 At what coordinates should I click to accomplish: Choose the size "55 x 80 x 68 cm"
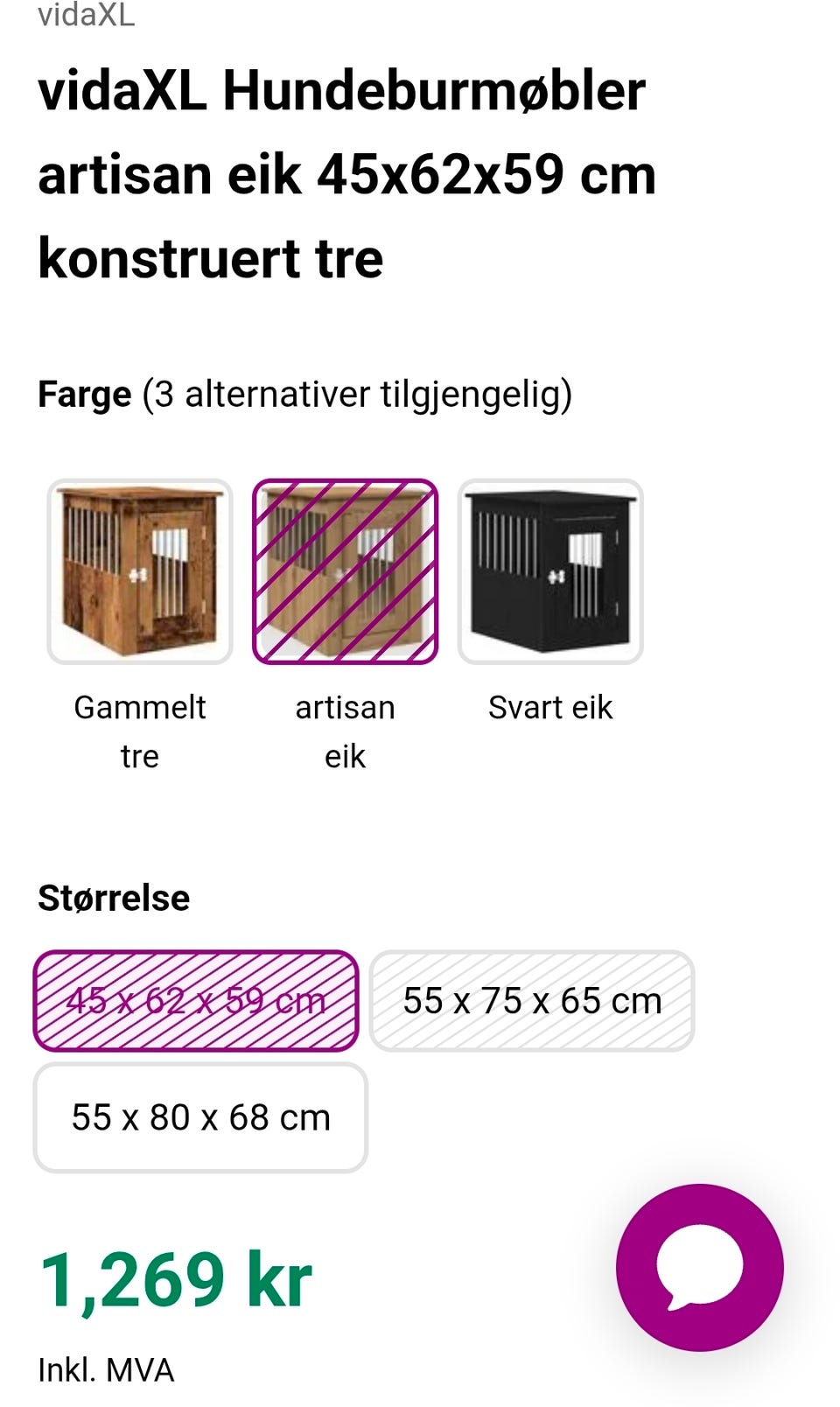tap(199, 1116)
